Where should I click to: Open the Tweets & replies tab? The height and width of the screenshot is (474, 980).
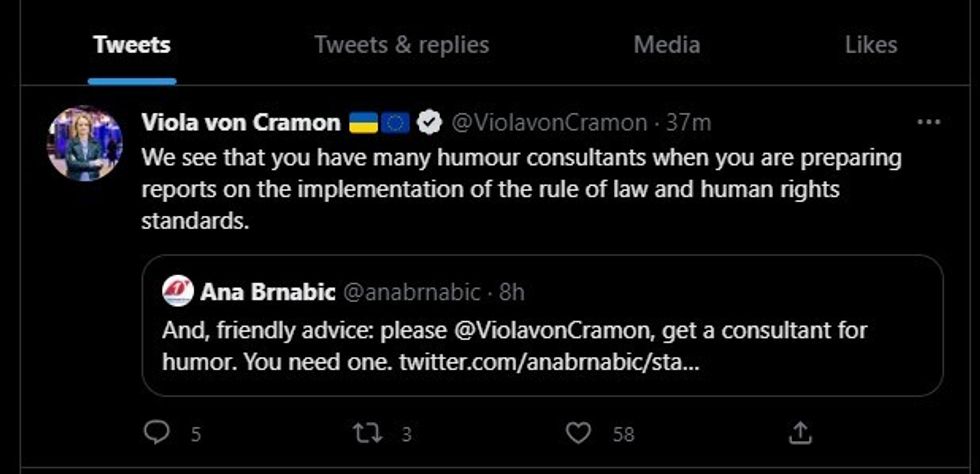401,45
